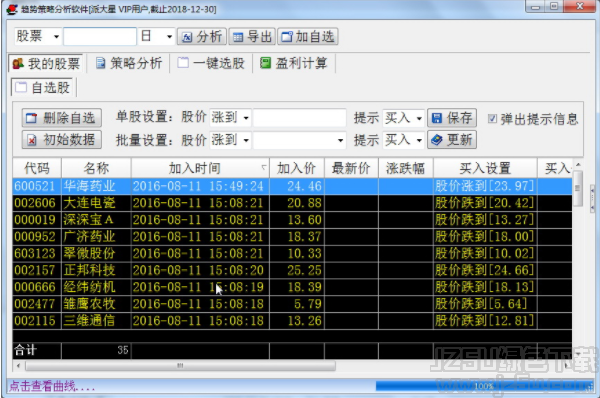Click the horizontal scrollbar thumb

pos(181,365)
